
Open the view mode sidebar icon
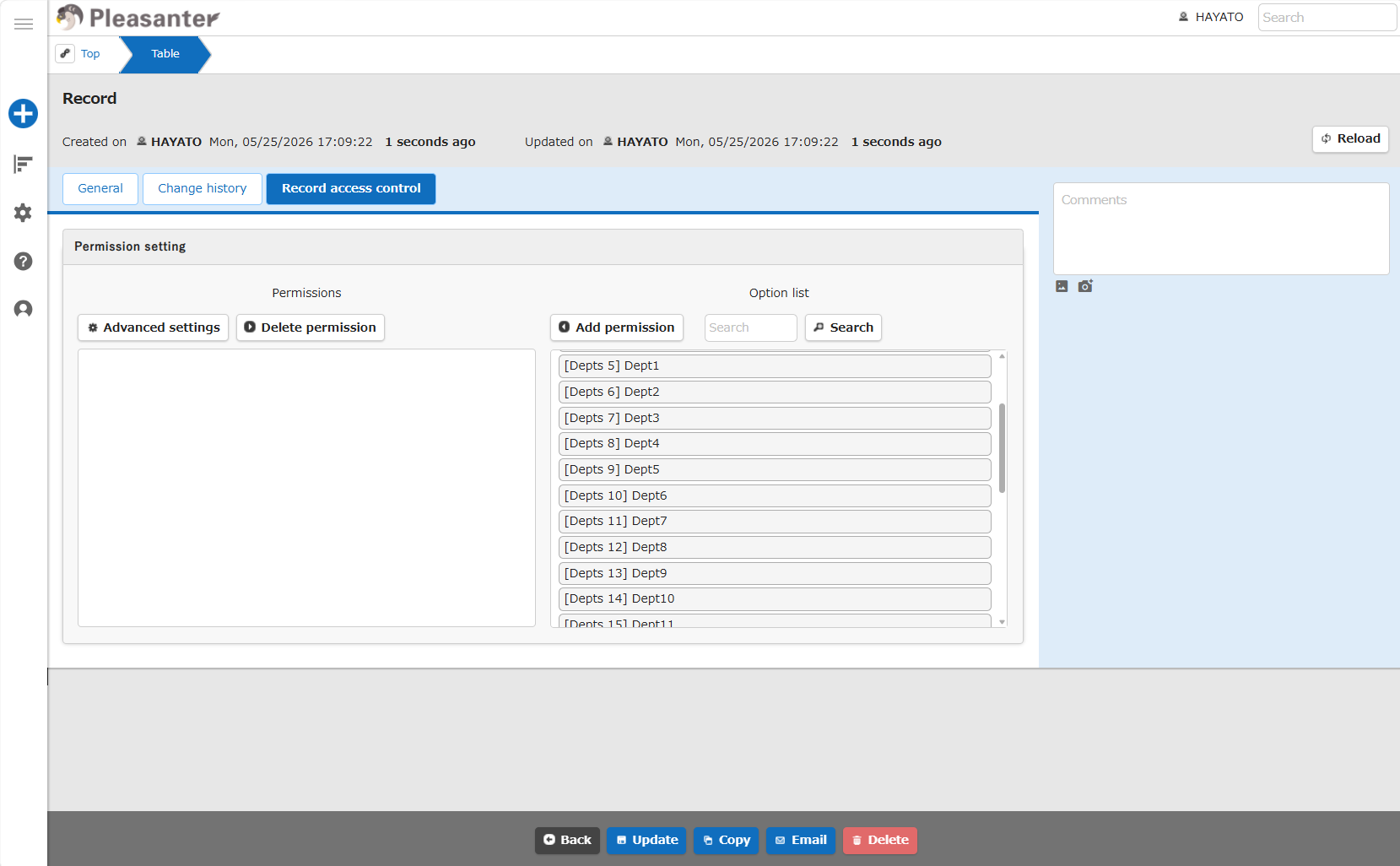(24, 164)
